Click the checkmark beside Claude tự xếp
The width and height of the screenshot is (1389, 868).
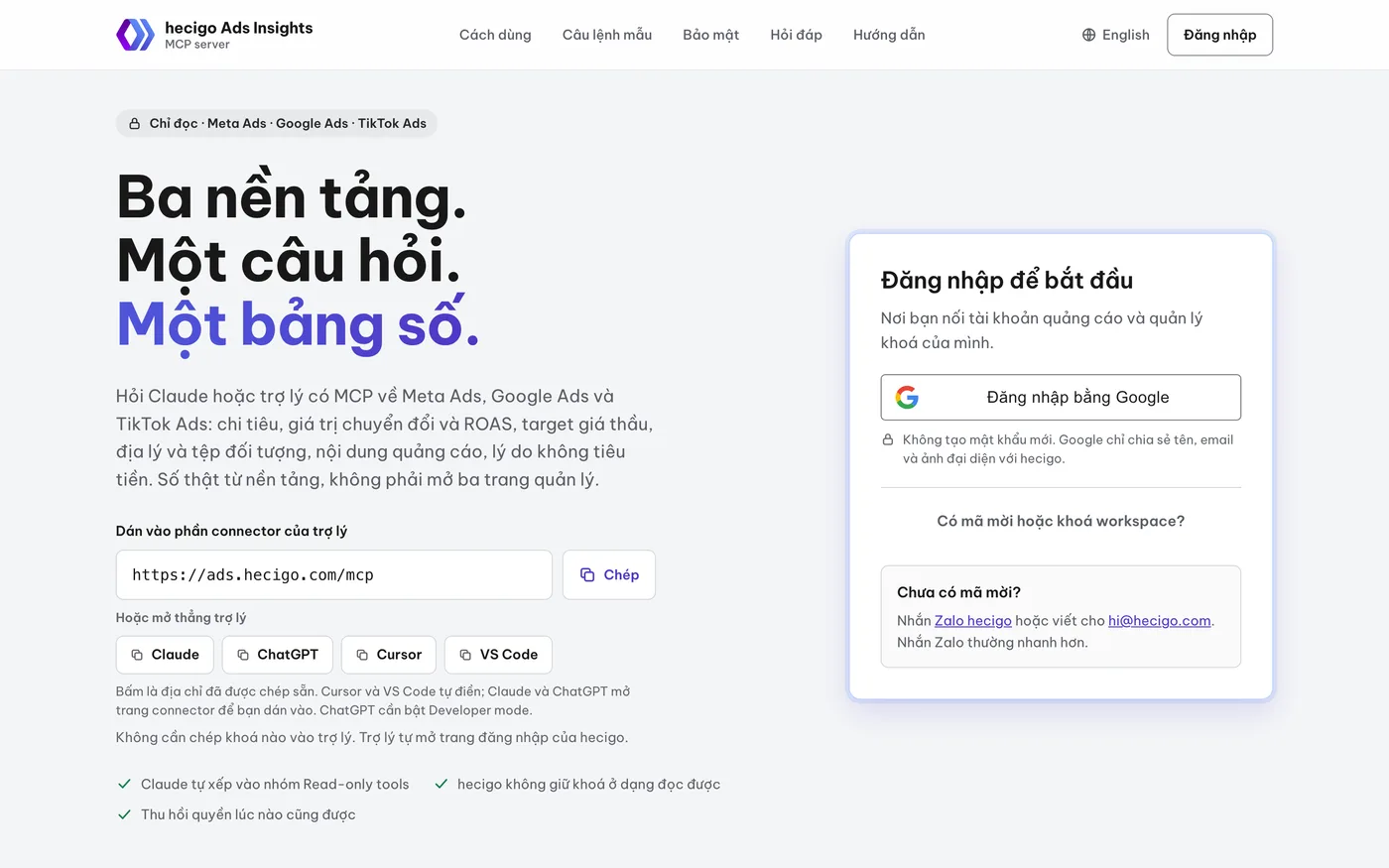point(125,784)
